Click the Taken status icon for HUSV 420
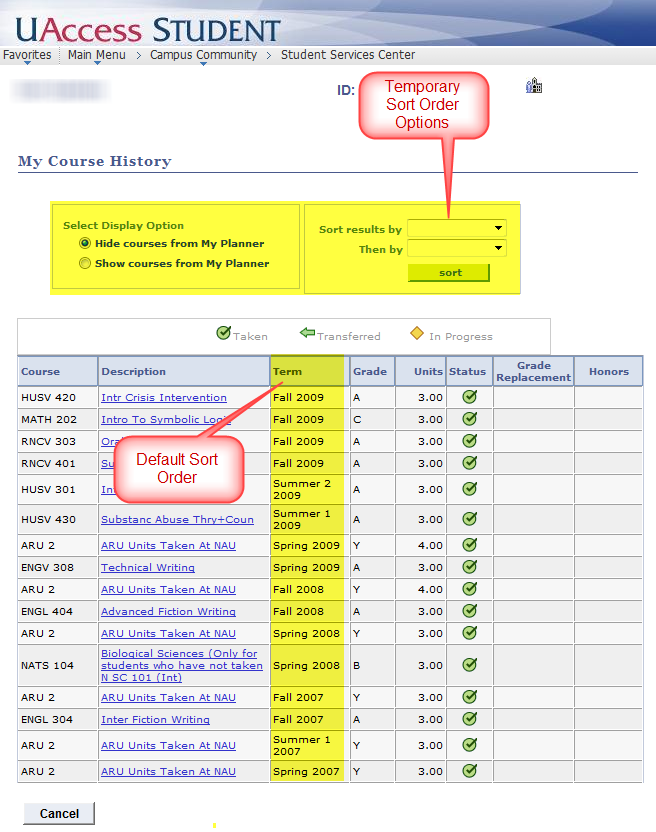Screen dimensions: 656x832 pos(469,397)
